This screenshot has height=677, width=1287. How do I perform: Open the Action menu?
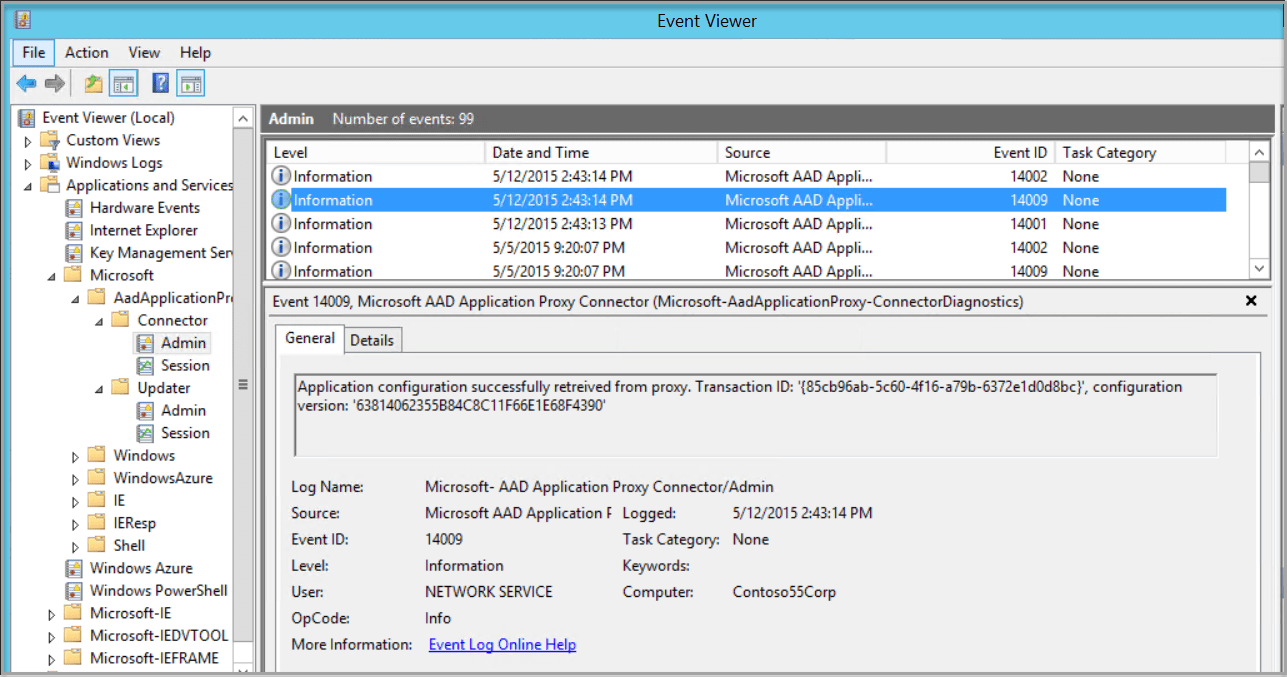pyautogui.click(x=86, y=52)
